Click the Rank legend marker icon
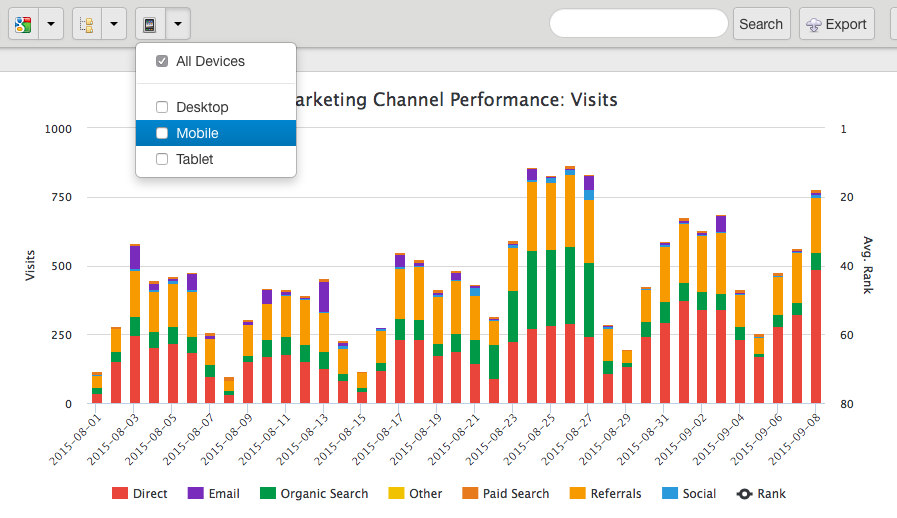The width and height of the screenshot is (897, 518). [x=744, y=494]
